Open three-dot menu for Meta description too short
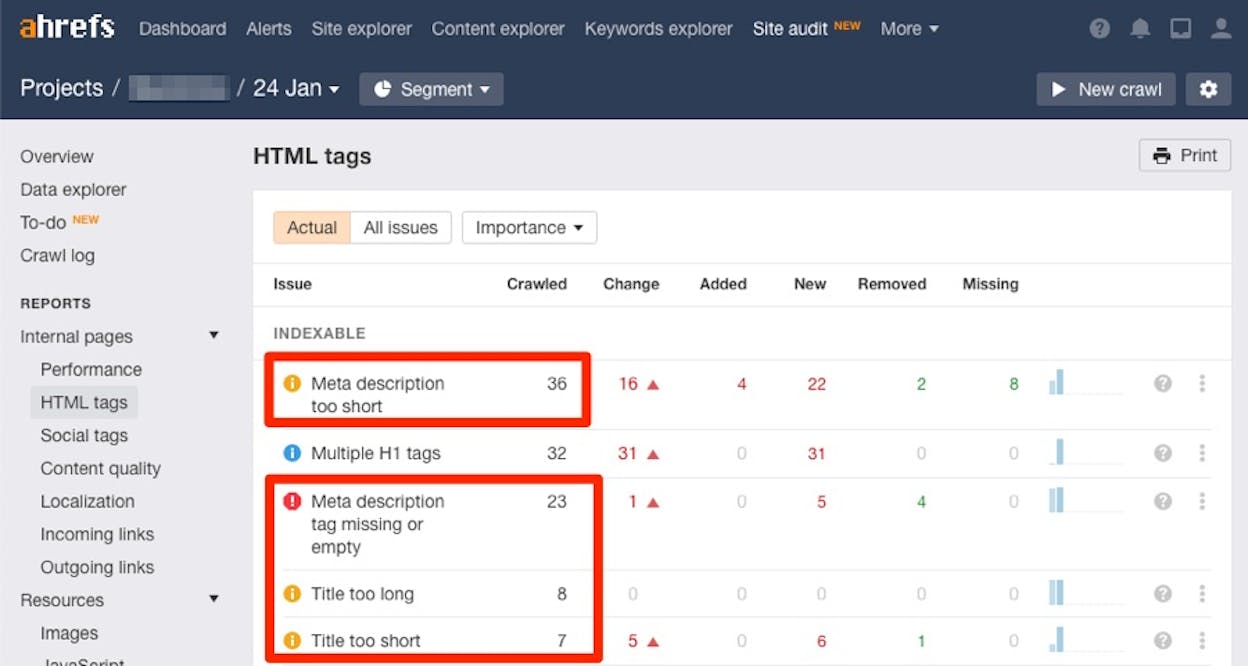 click(1202, 383)
